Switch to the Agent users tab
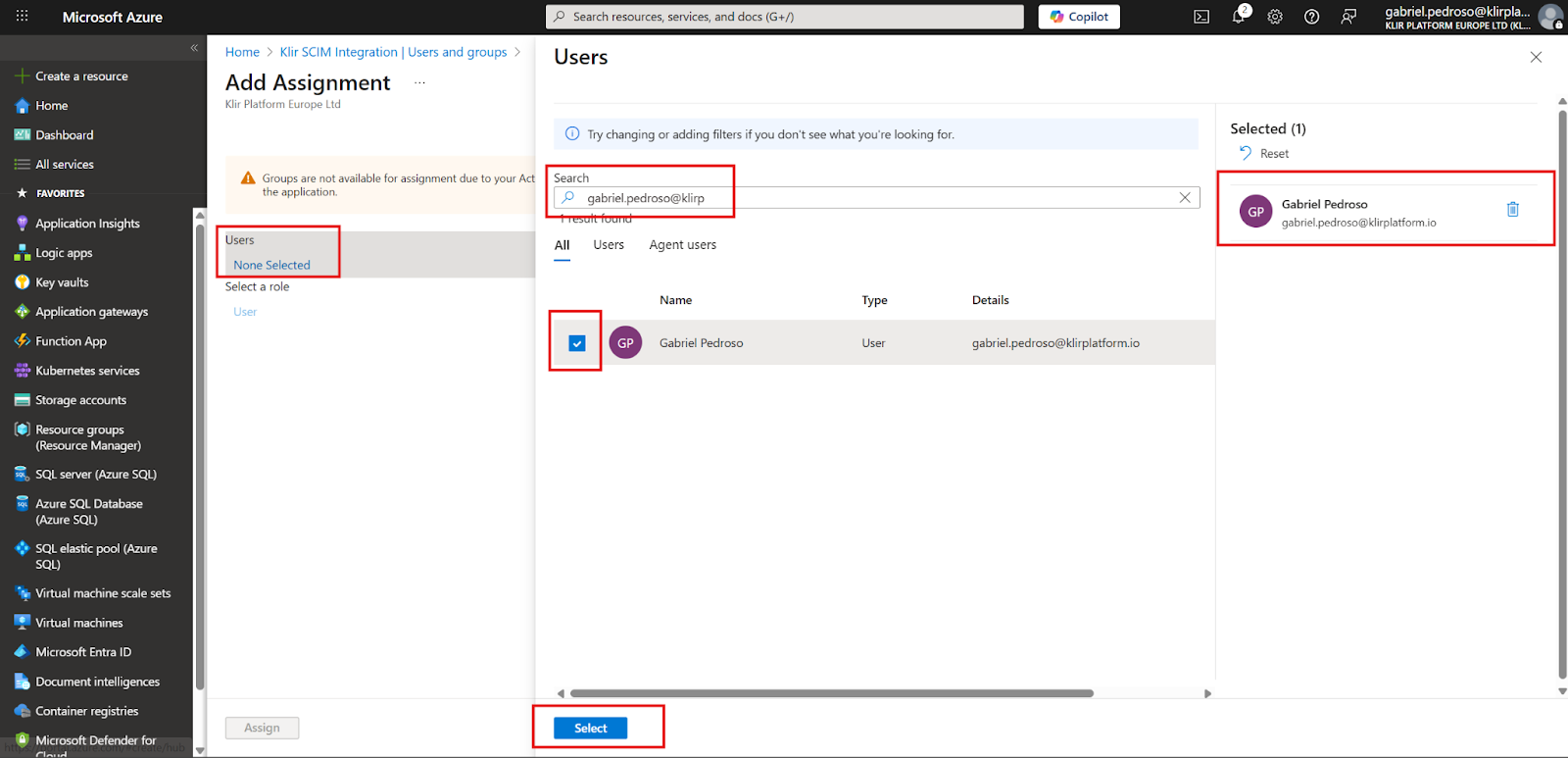 [682, 245]
